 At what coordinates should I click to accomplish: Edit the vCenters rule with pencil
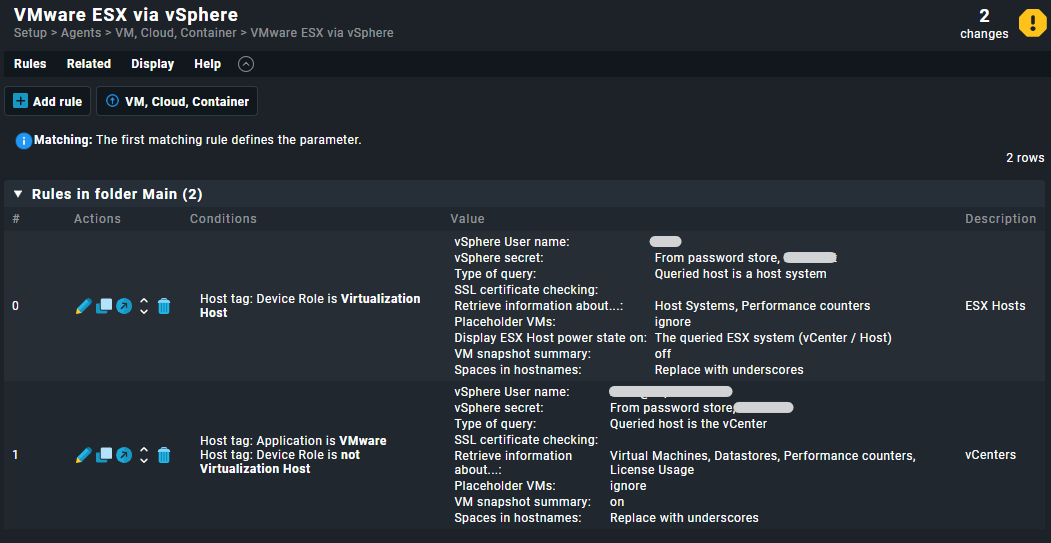coord(83,455)
